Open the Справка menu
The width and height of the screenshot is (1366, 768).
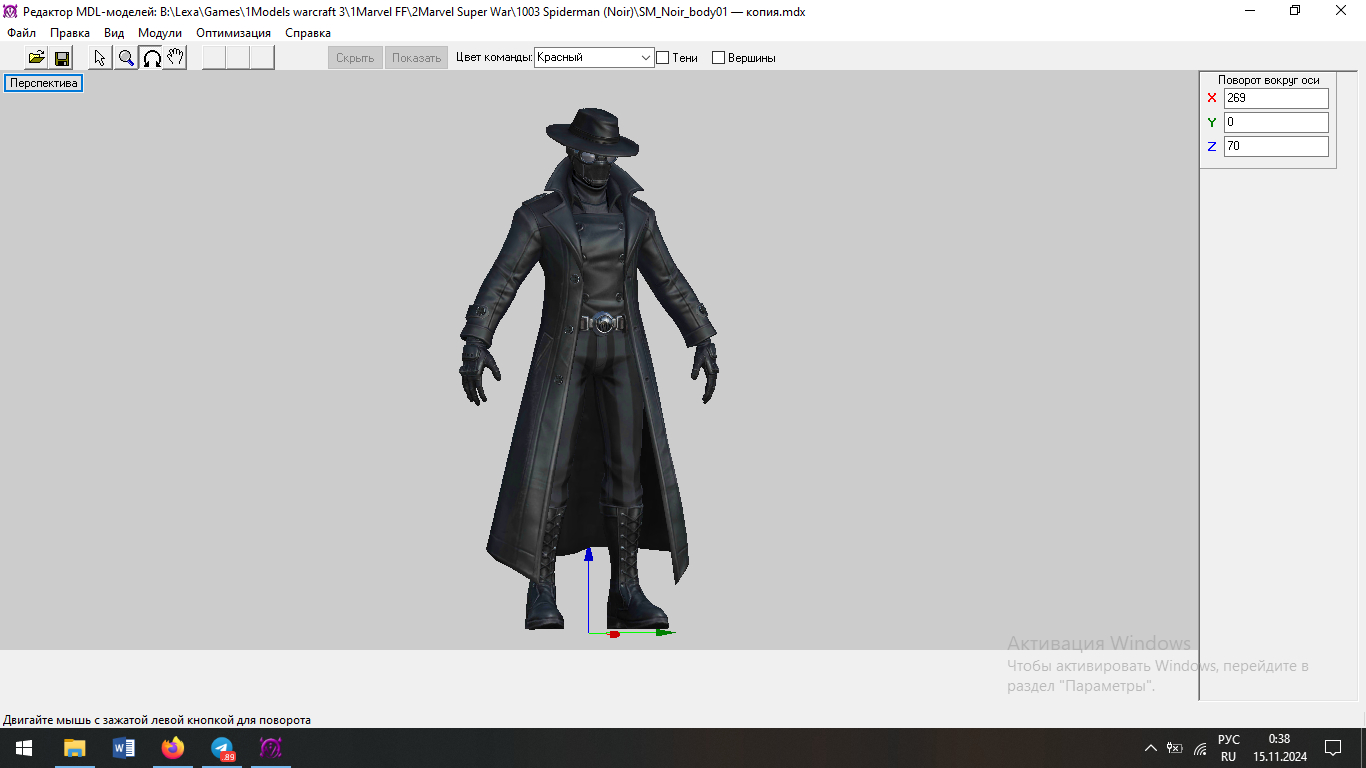point(308,33)
